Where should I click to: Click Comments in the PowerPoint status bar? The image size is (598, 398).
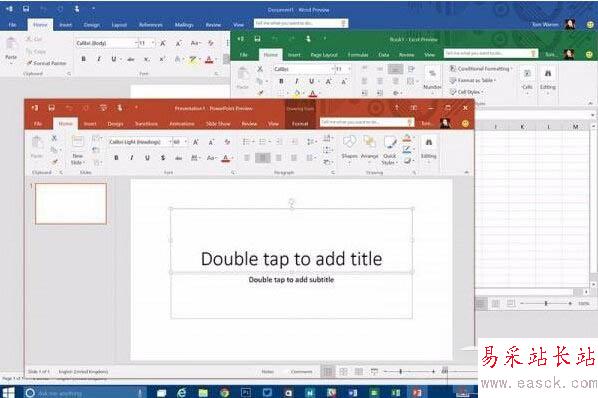click(x=301, y=371)
